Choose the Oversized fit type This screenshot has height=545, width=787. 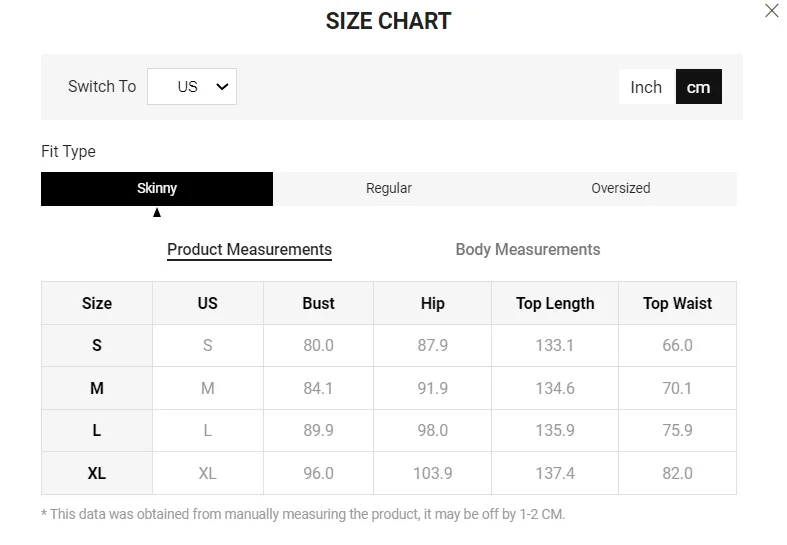[x=620, y=188]
